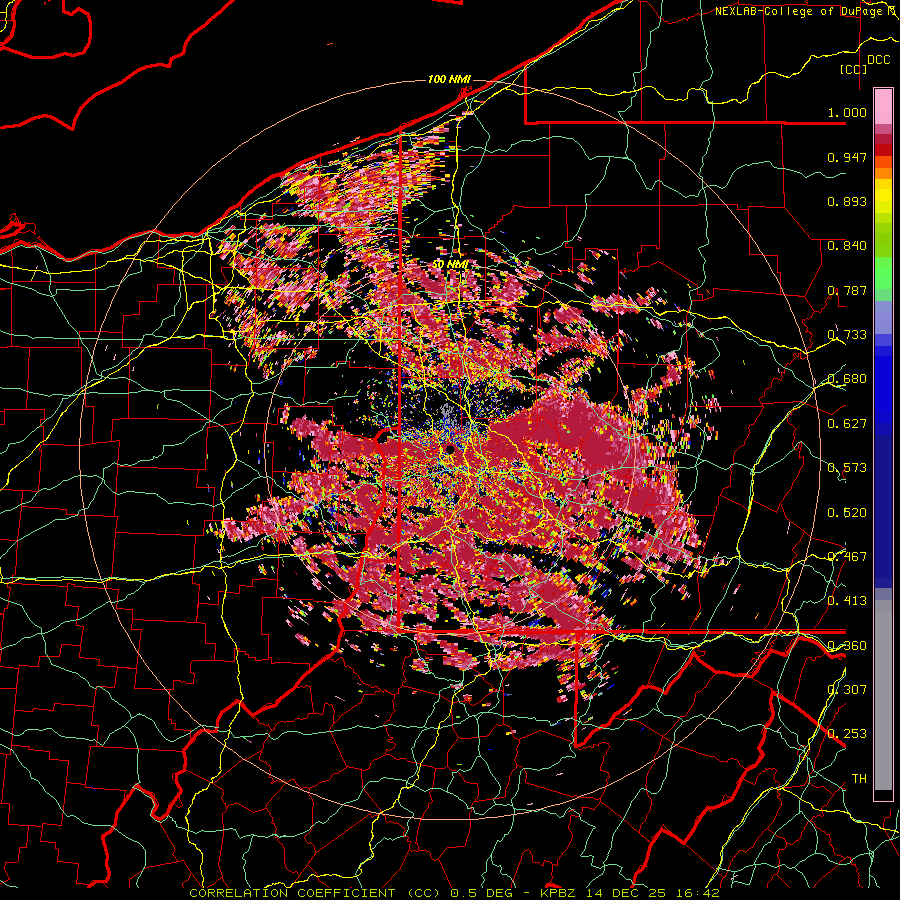Click the 0.520 legend value
900x900 pixels.
coord(847,513)
